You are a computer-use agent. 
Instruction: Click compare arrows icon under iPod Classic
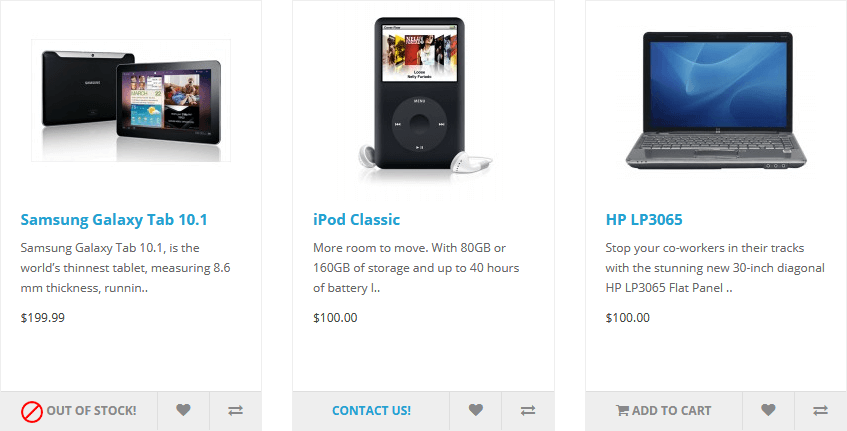(x=528, y=410)
